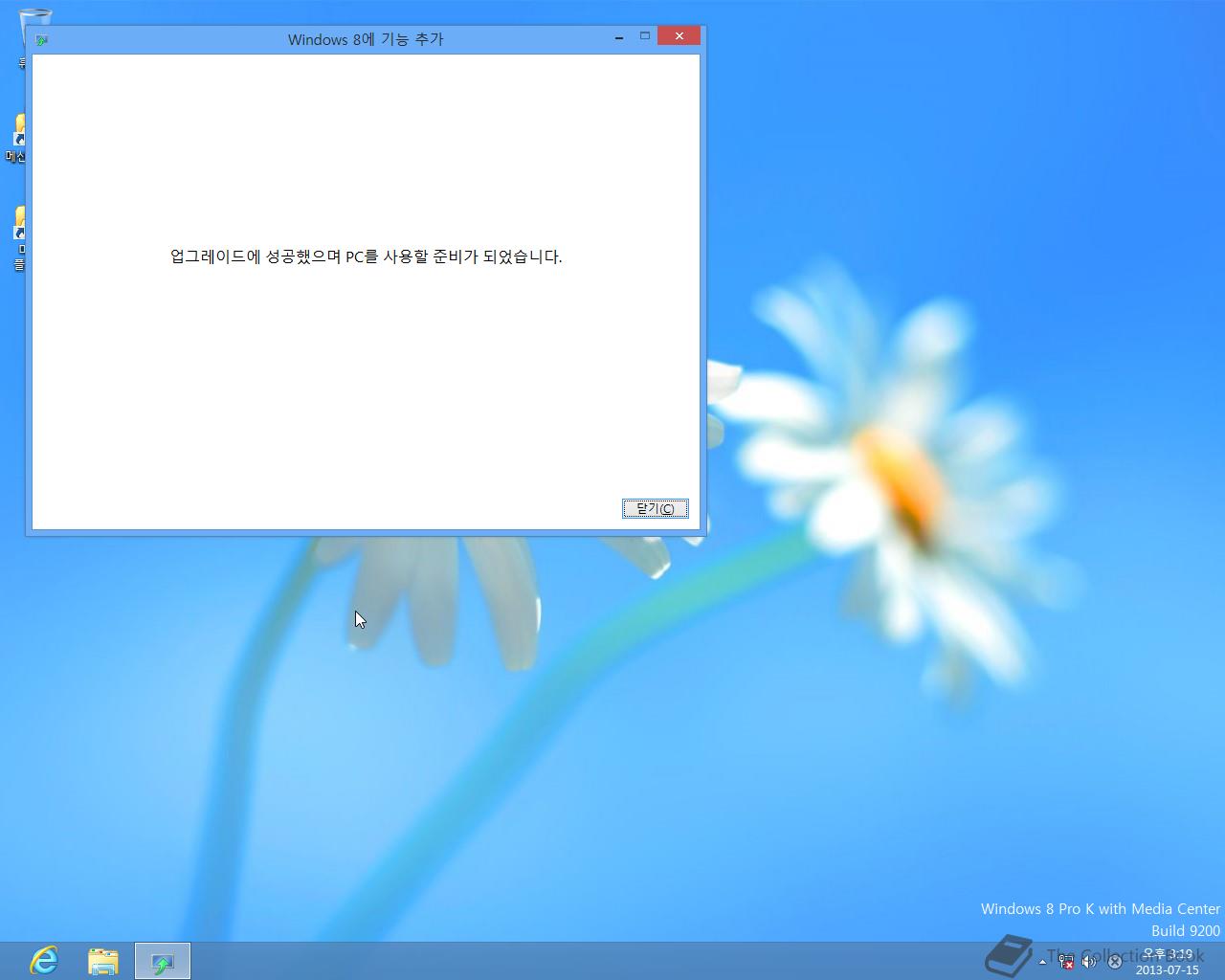Screen dimensions: 1225x980
Task: Select the Windows 8 feature-add taskbar button
Action: pyautogui.click(x=163, y=961)
